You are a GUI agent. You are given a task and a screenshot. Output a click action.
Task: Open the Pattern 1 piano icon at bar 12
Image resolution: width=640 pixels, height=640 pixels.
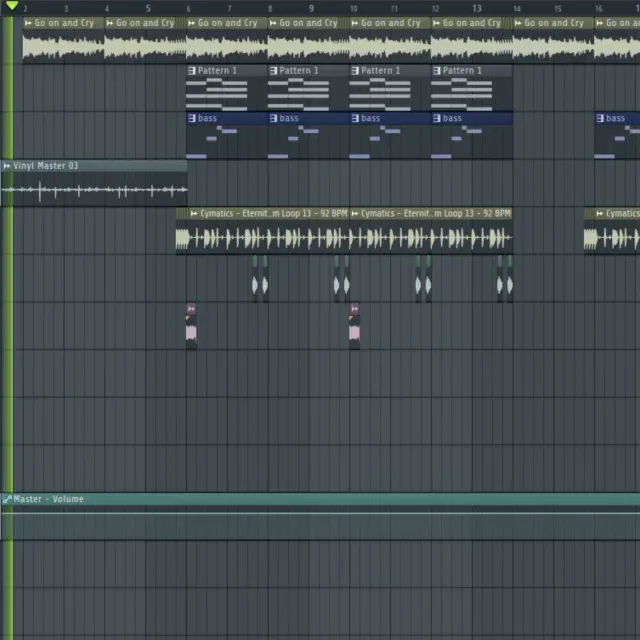[437, 71]
